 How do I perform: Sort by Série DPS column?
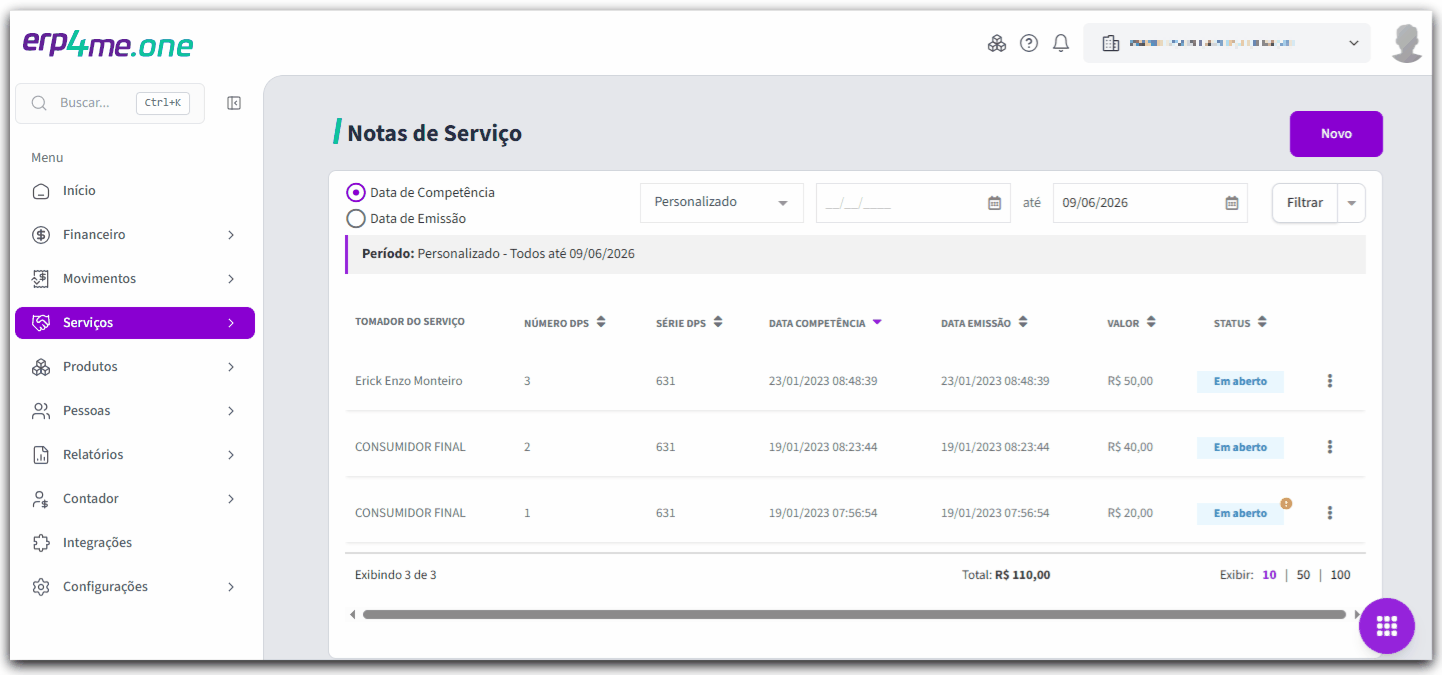689,323
